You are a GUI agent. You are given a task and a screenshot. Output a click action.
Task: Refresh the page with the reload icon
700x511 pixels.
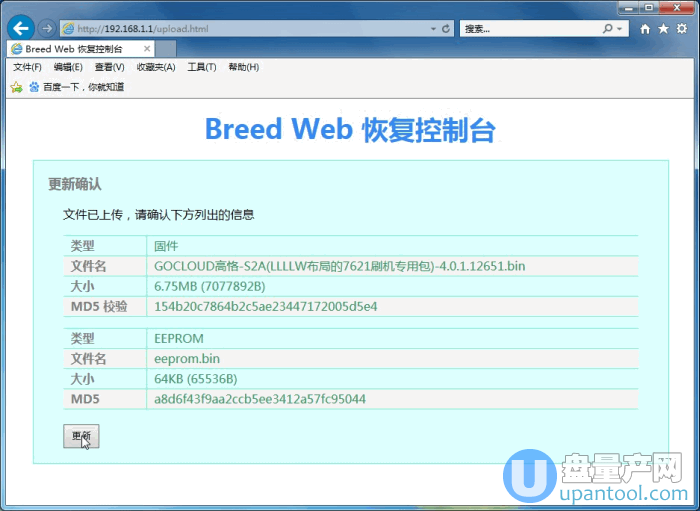445,29
